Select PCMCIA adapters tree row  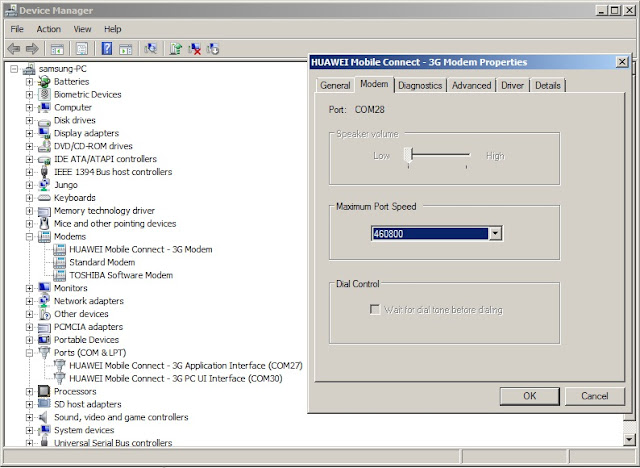coord(88,327)
